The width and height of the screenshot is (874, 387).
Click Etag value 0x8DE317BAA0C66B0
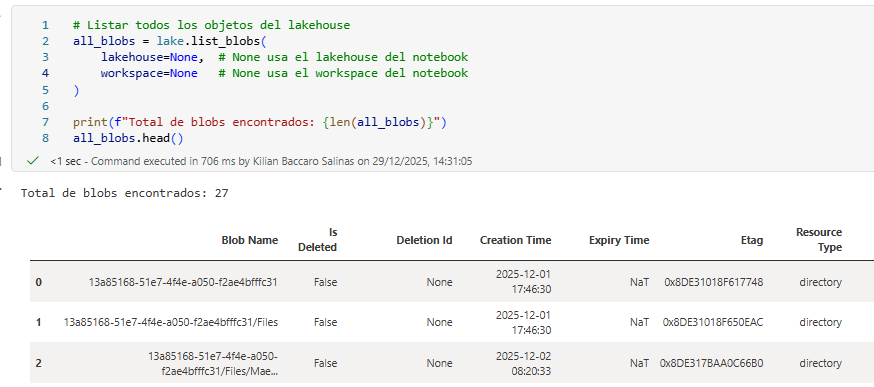711,363
